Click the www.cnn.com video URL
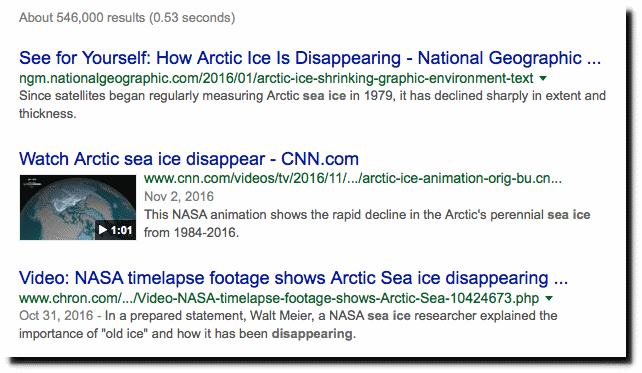The image size is (642, 373). (353, 179)
